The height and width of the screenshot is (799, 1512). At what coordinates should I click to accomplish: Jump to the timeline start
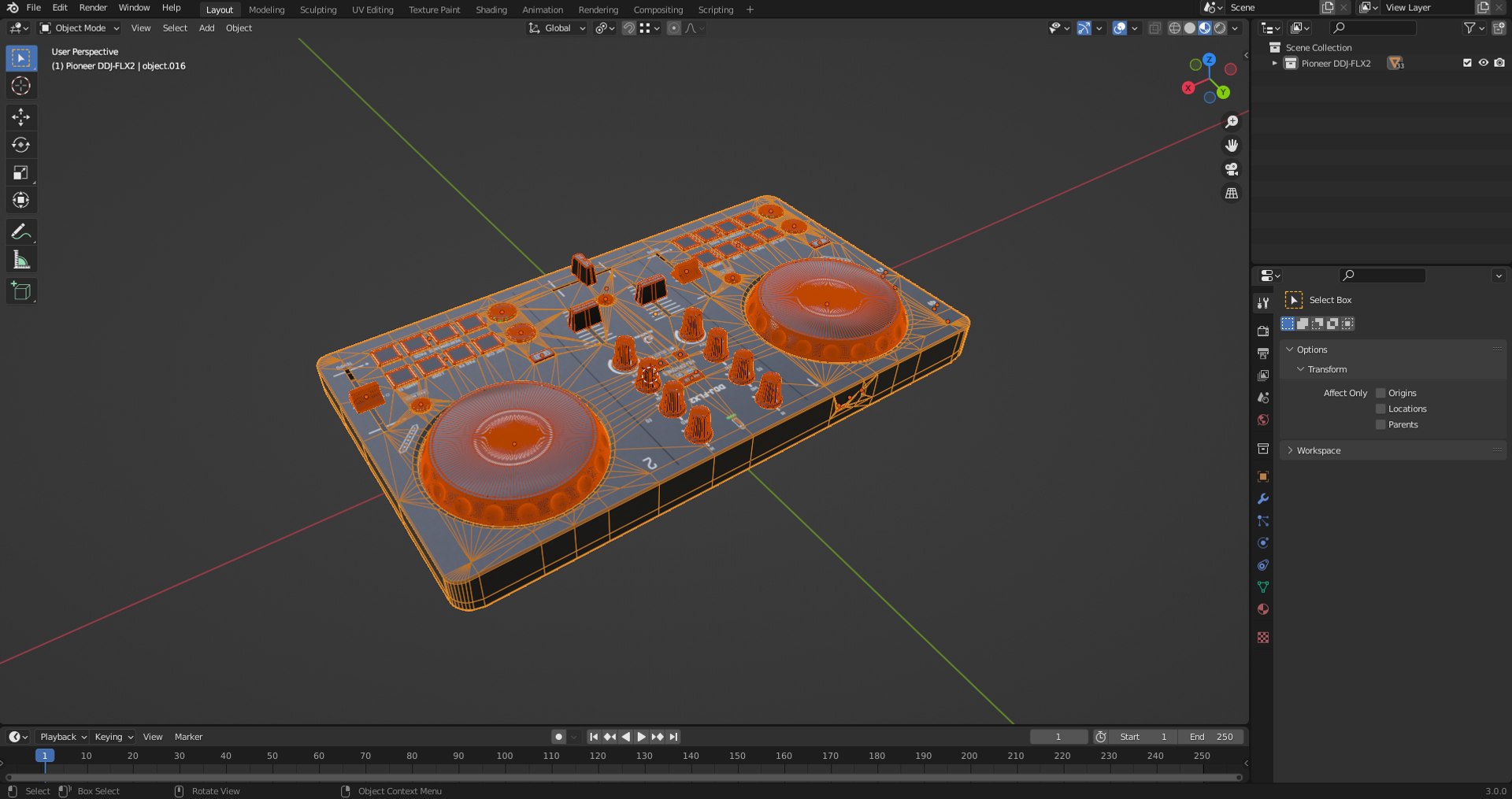tap(594, 737)
